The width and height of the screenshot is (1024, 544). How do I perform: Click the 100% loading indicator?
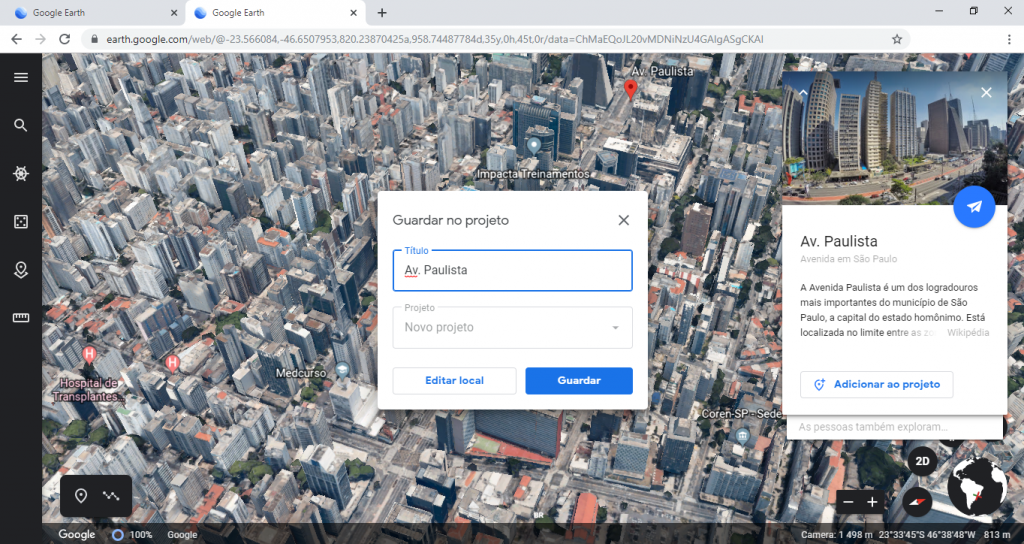pos(133,534)
